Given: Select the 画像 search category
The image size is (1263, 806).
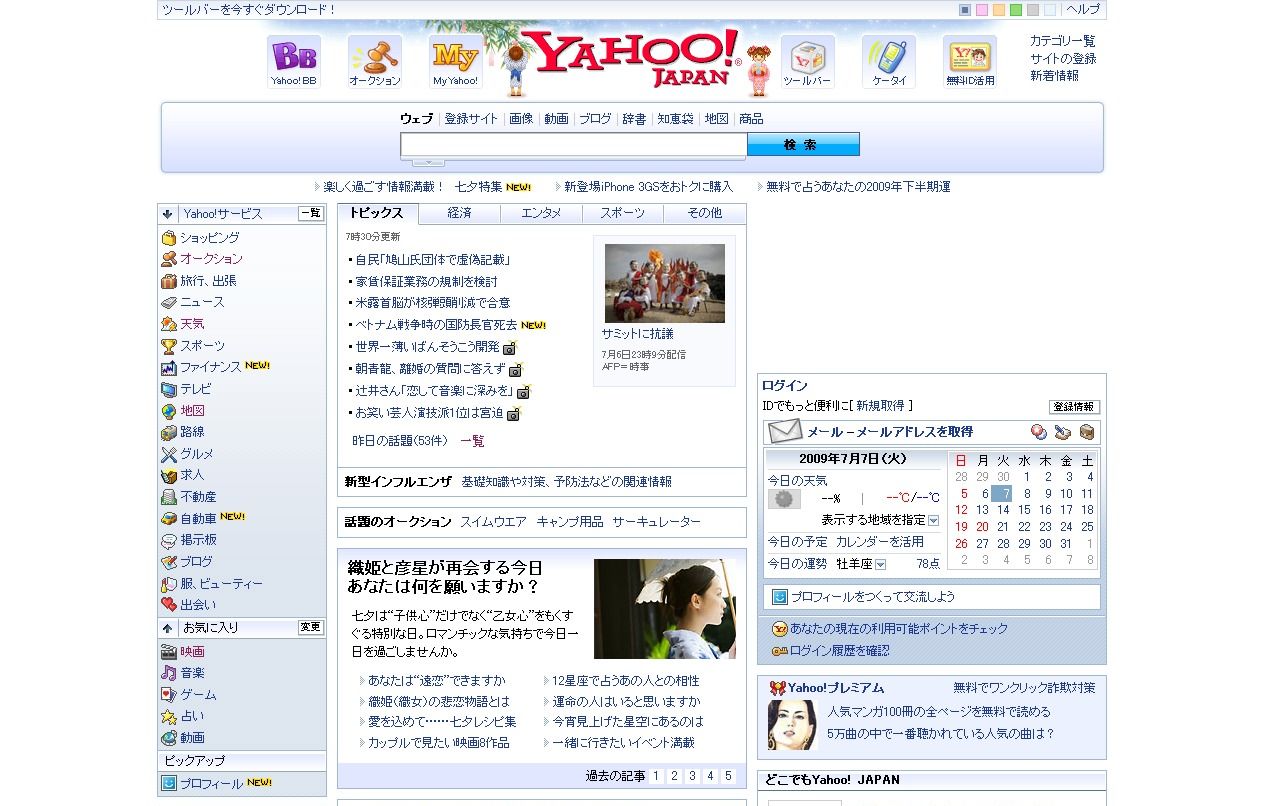Looking at the screenshot, I should pyautogui.click(x=521, y=119).
